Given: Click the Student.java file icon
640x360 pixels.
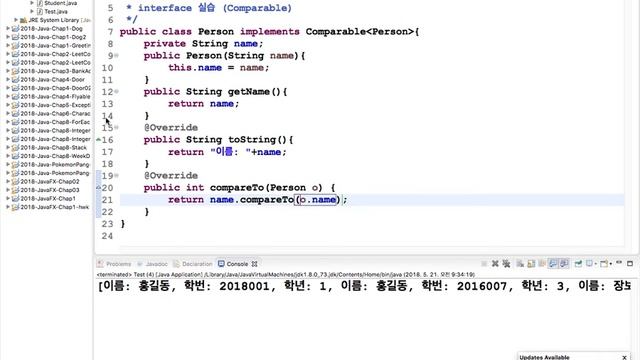Looking at the screenshot, I should (40, 3).
